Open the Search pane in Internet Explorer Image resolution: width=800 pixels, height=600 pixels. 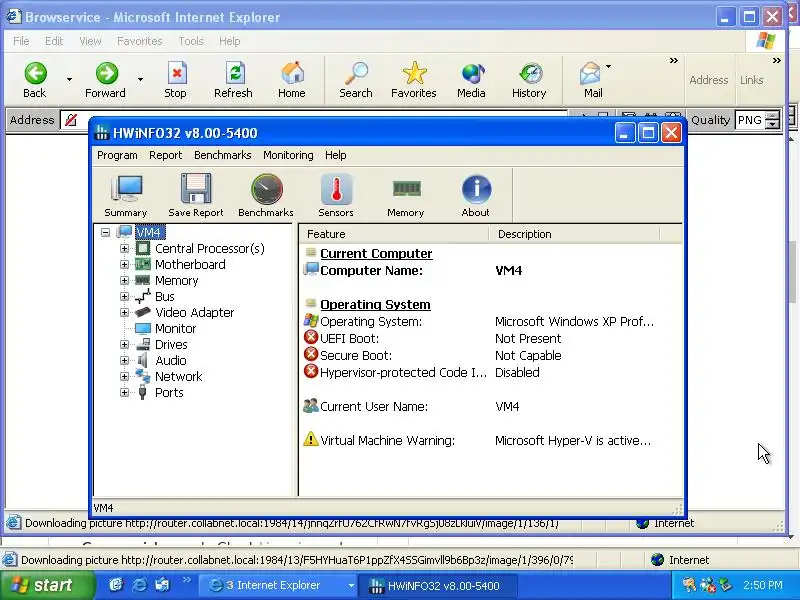click(x=356, y=80)
